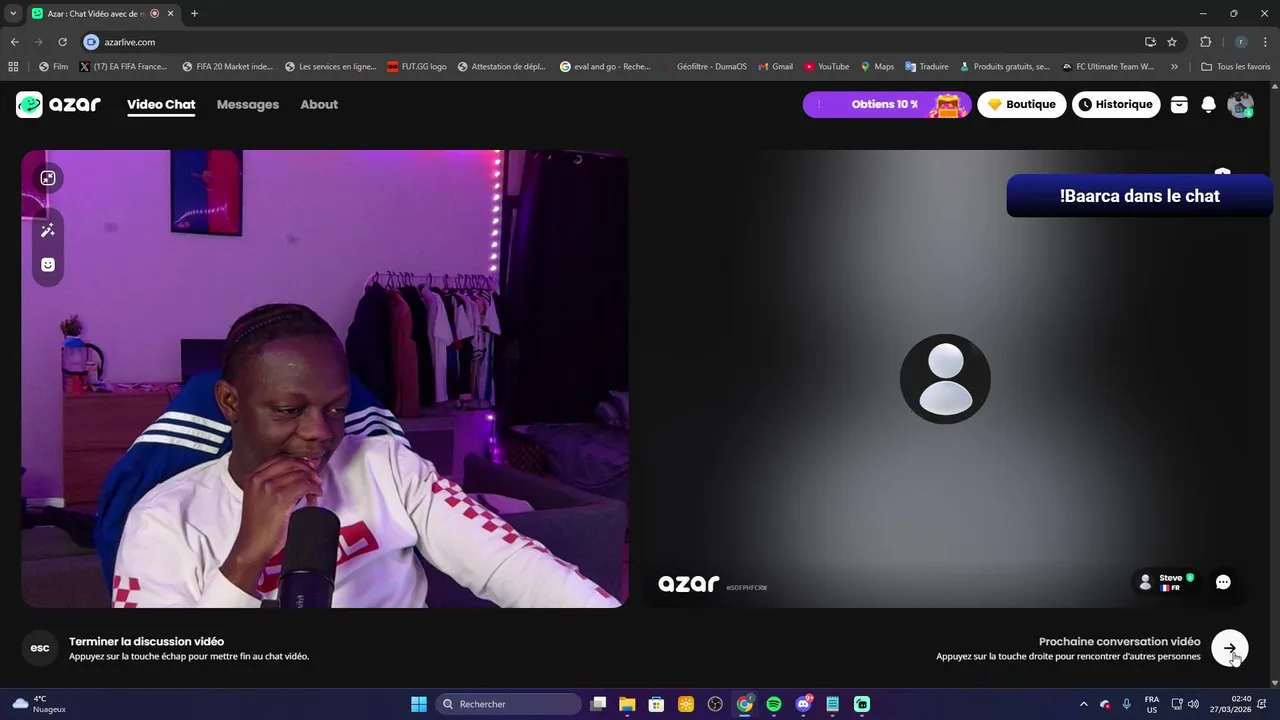Screen dimensions: 1280x720
Task: Open Historique history button
Action: [1116, 104]
